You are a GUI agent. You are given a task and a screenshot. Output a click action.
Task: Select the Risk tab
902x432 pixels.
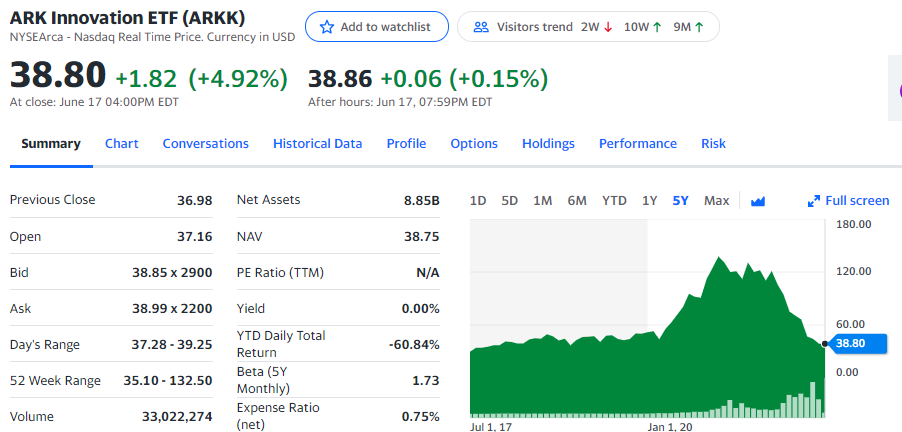(713, 143)
